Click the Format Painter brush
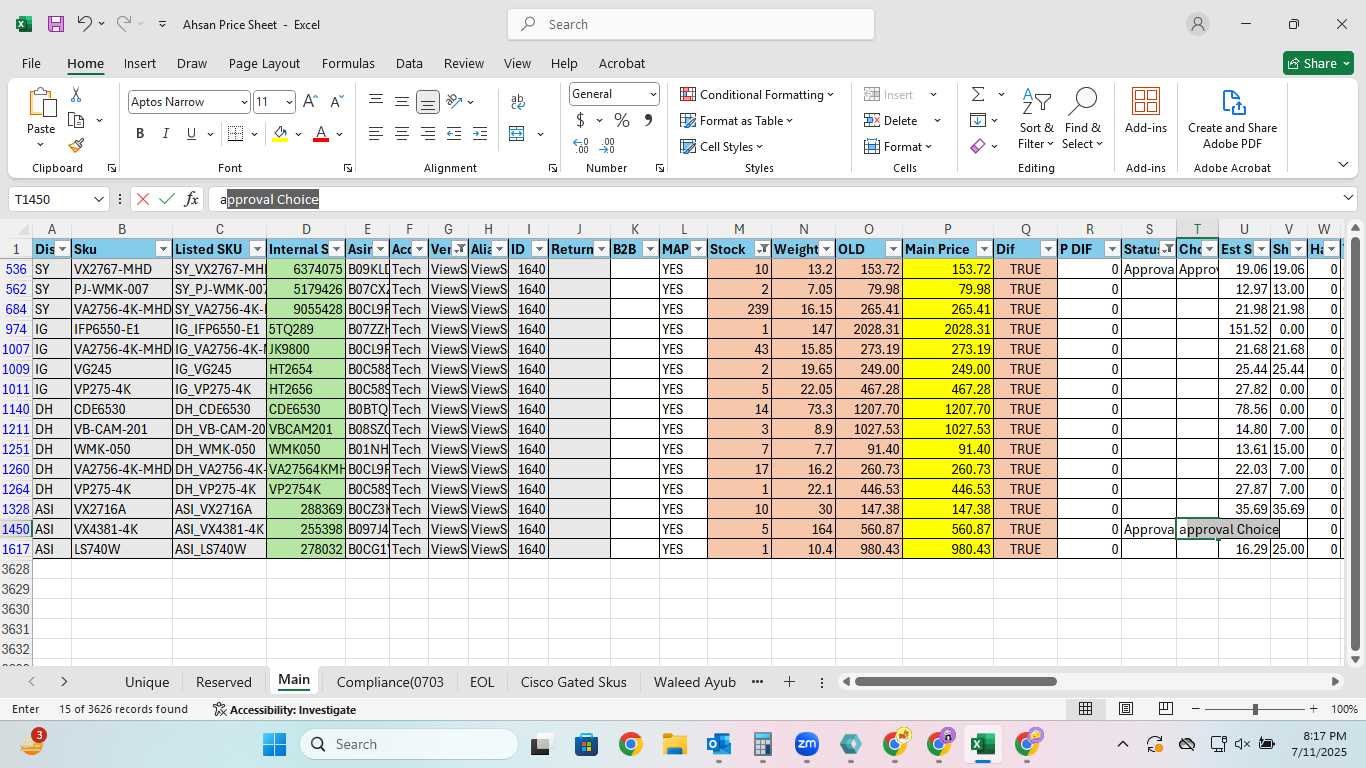This screenshot has height=768, width=1366. tap(76, 145)
